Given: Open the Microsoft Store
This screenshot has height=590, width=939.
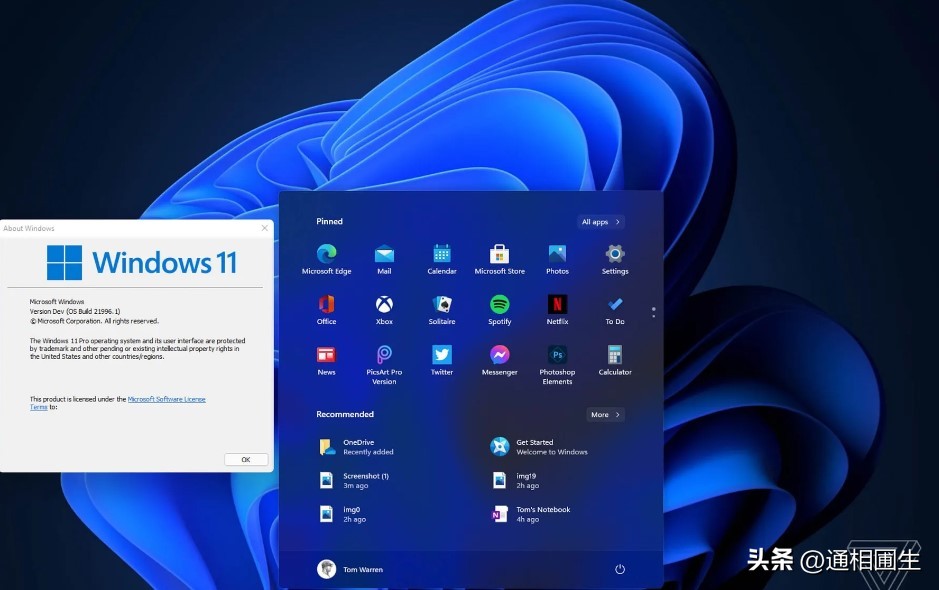Looking at the screenshot, I should [499, 251].
